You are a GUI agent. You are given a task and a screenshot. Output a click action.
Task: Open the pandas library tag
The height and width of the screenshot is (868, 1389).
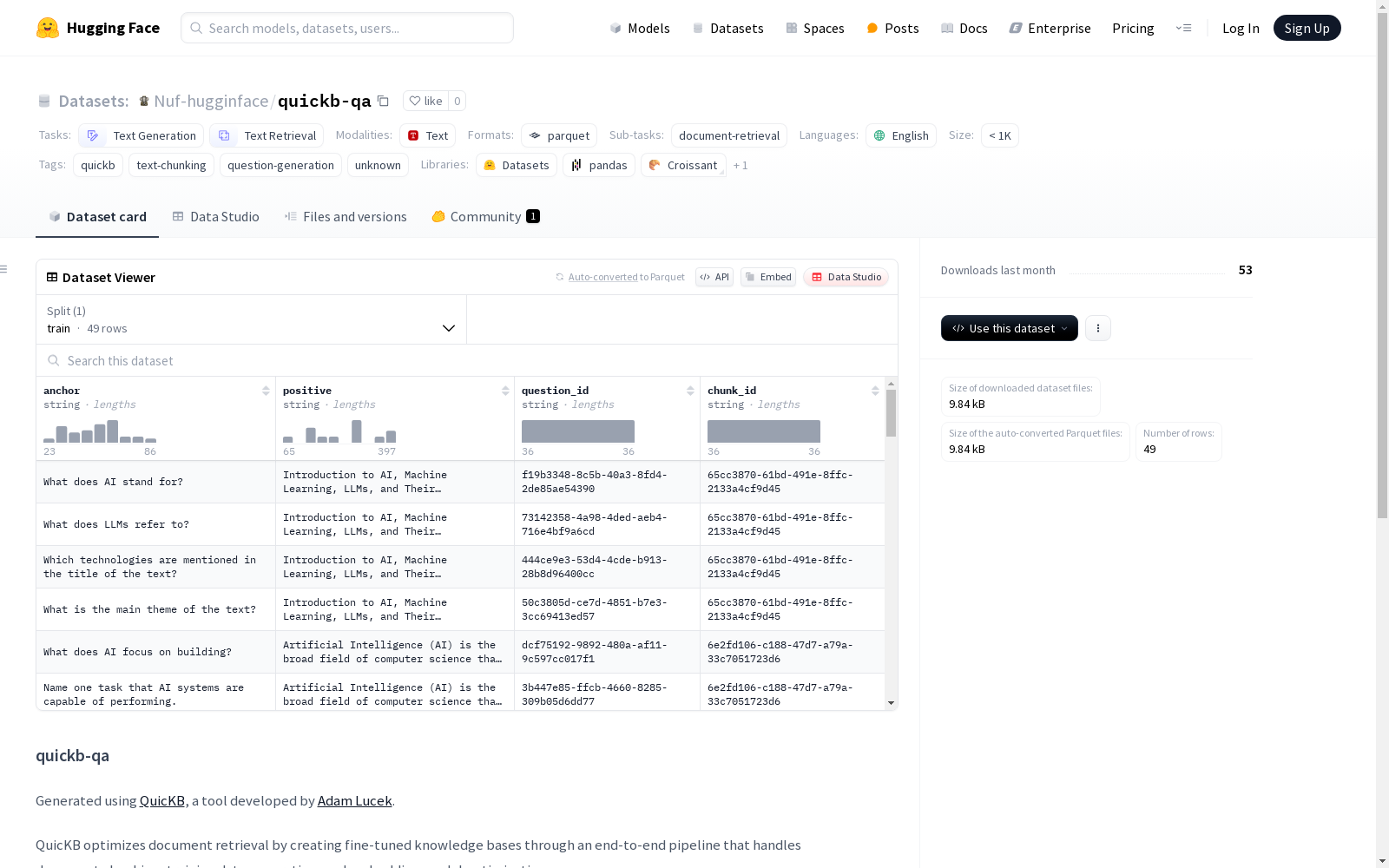(x=599, y=165)
